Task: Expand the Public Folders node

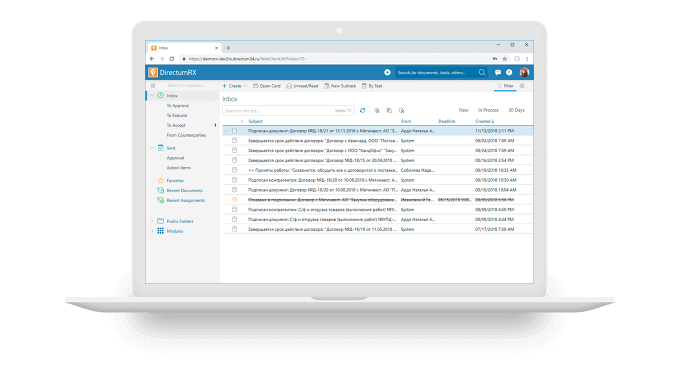Action: (x=152, y=221)
